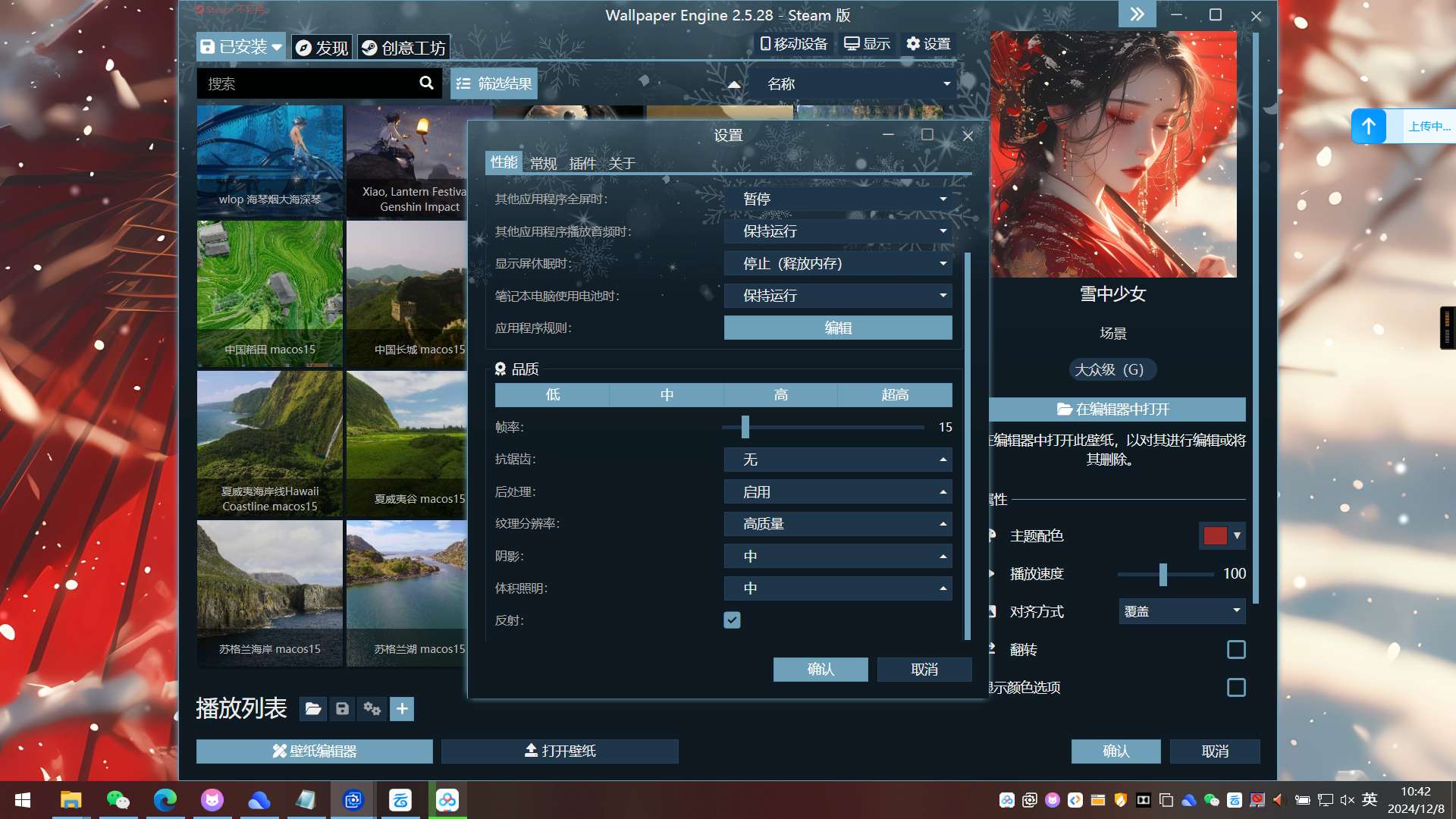Click 编辑 application rules button

(838, 328)
